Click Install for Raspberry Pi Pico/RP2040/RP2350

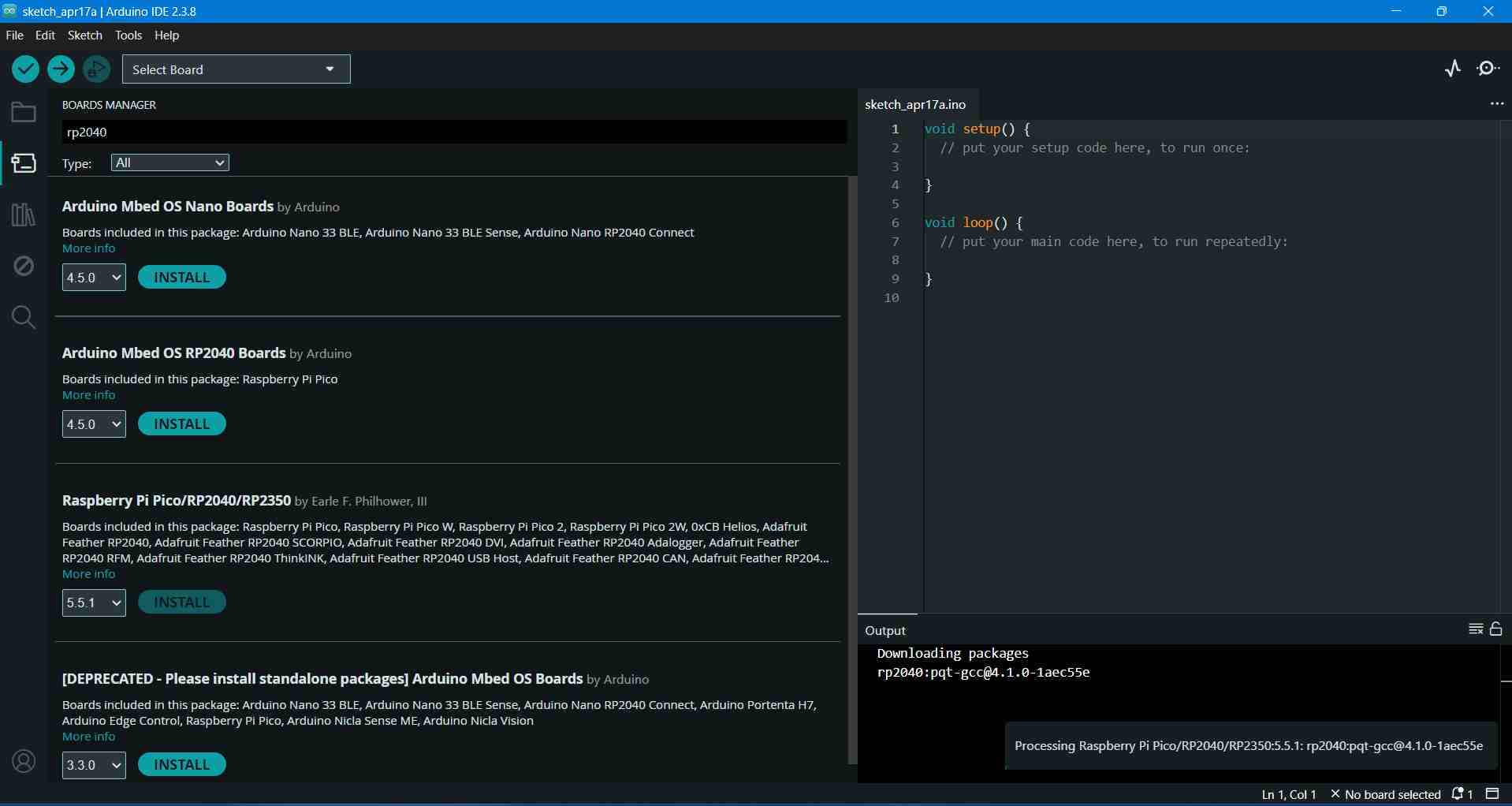(x=182, y=603)
